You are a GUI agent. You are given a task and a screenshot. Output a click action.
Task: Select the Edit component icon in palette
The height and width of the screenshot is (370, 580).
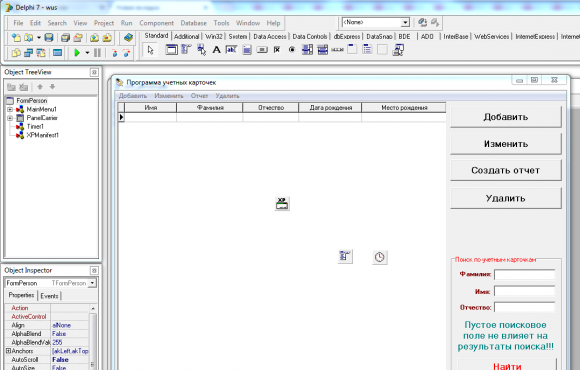click(x=231, y=50)
